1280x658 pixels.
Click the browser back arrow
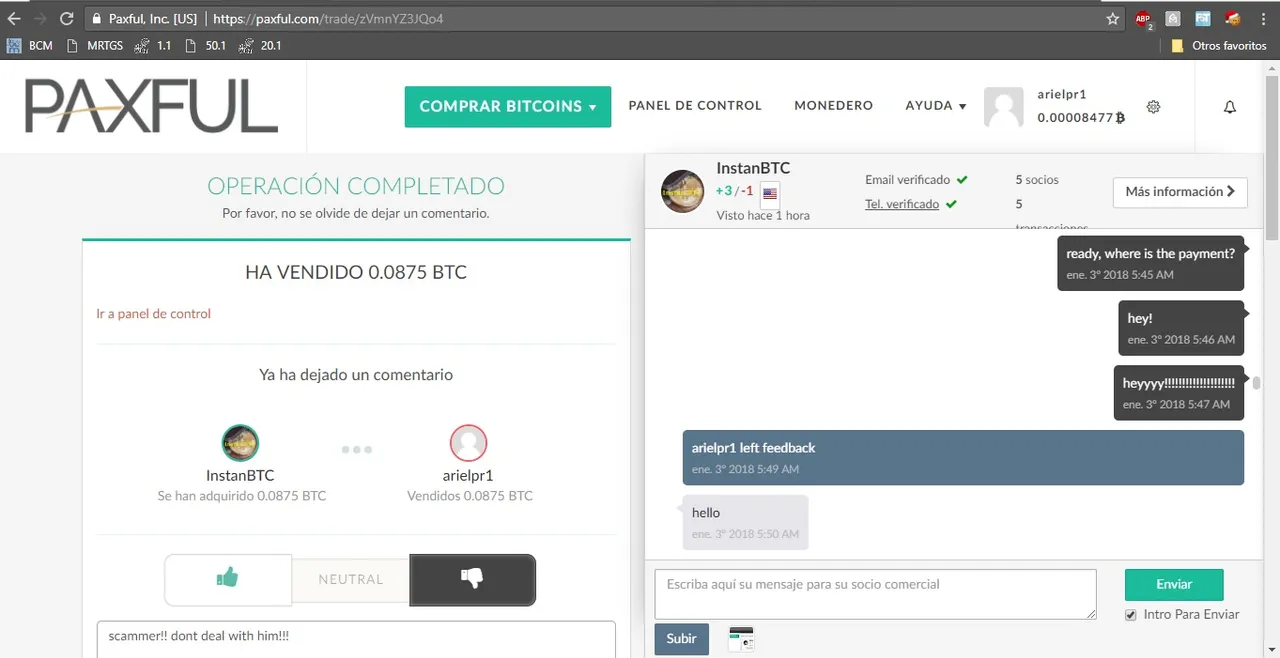pos(14,18)
